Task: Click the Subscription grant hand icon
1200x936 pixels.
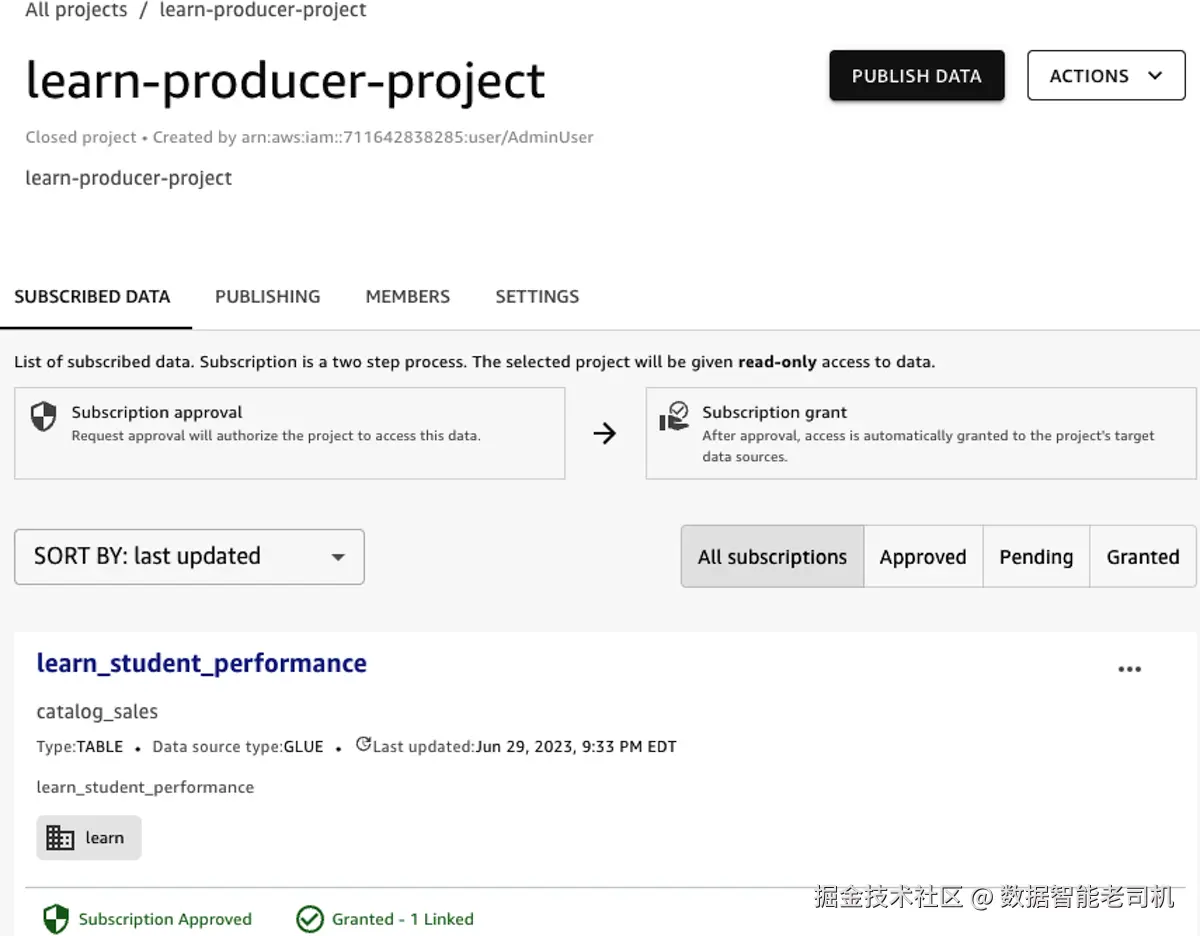Action: pos(674,417)
